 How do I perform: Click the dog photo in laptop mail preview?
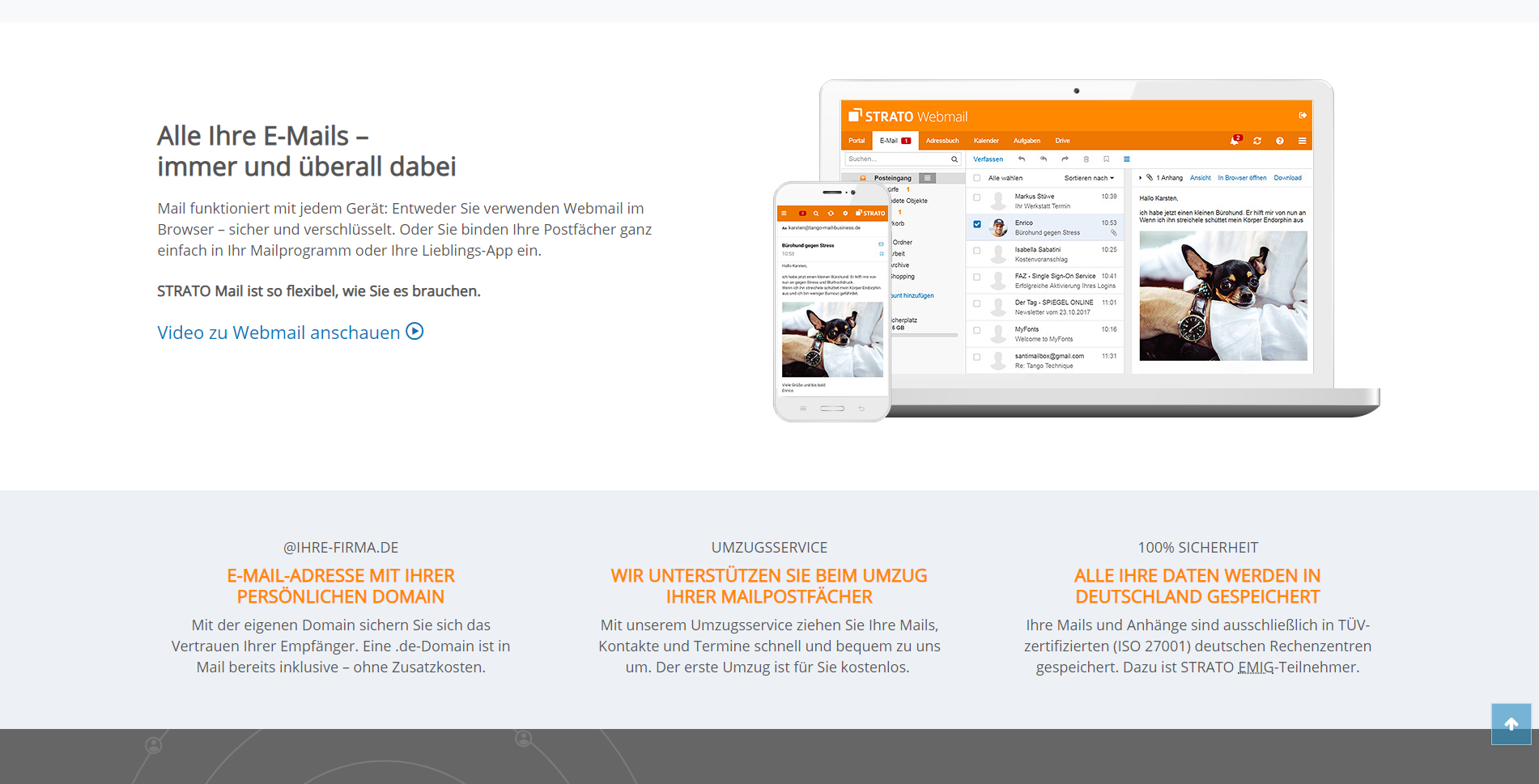tap(1223, 296)
